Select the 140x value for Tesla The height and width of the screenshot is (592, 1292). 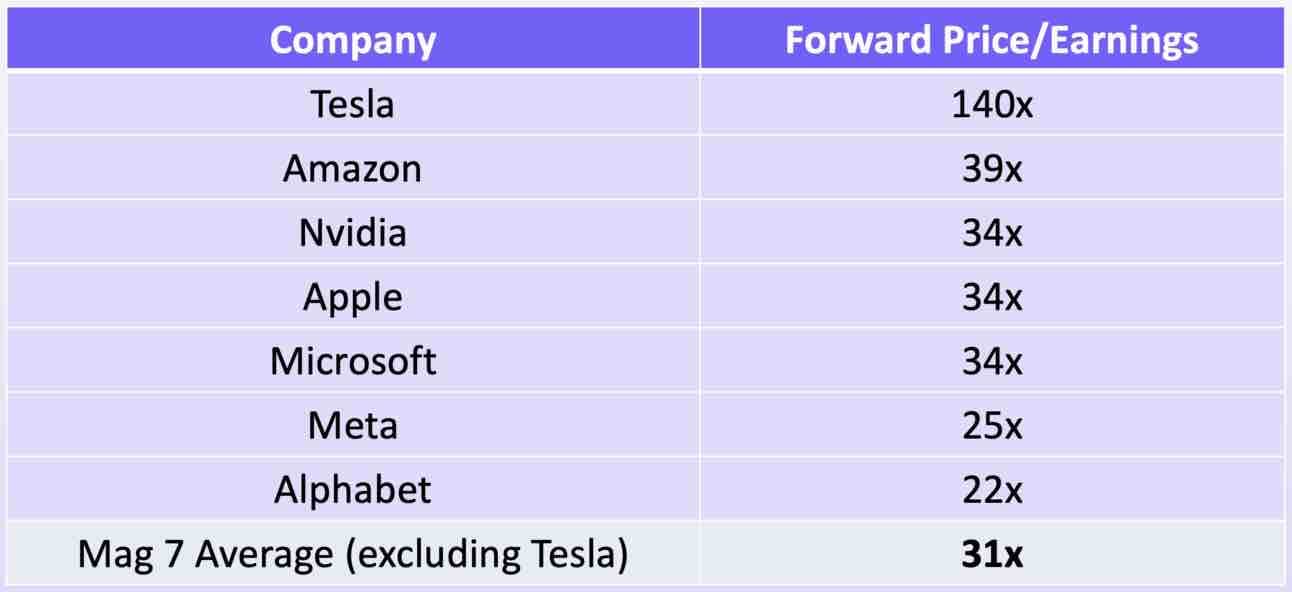click(x=992, y=104)
